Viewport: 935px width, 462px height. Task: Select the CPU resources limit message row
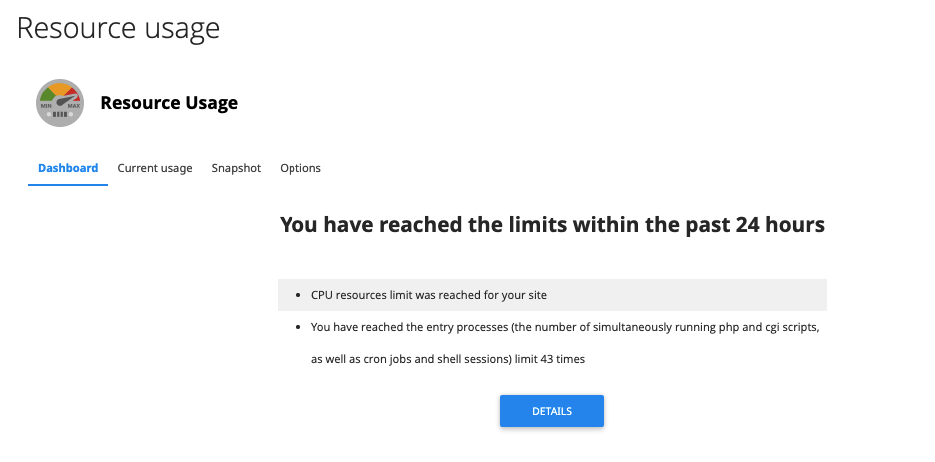tap(552, 295)
